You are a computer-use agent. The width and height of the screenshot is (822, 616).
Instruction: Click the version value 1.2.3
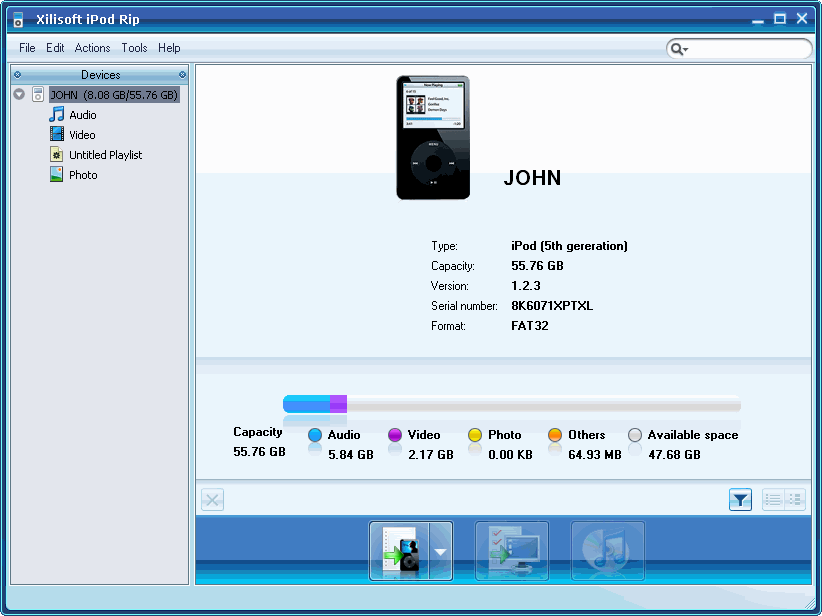tap(526, 286)
